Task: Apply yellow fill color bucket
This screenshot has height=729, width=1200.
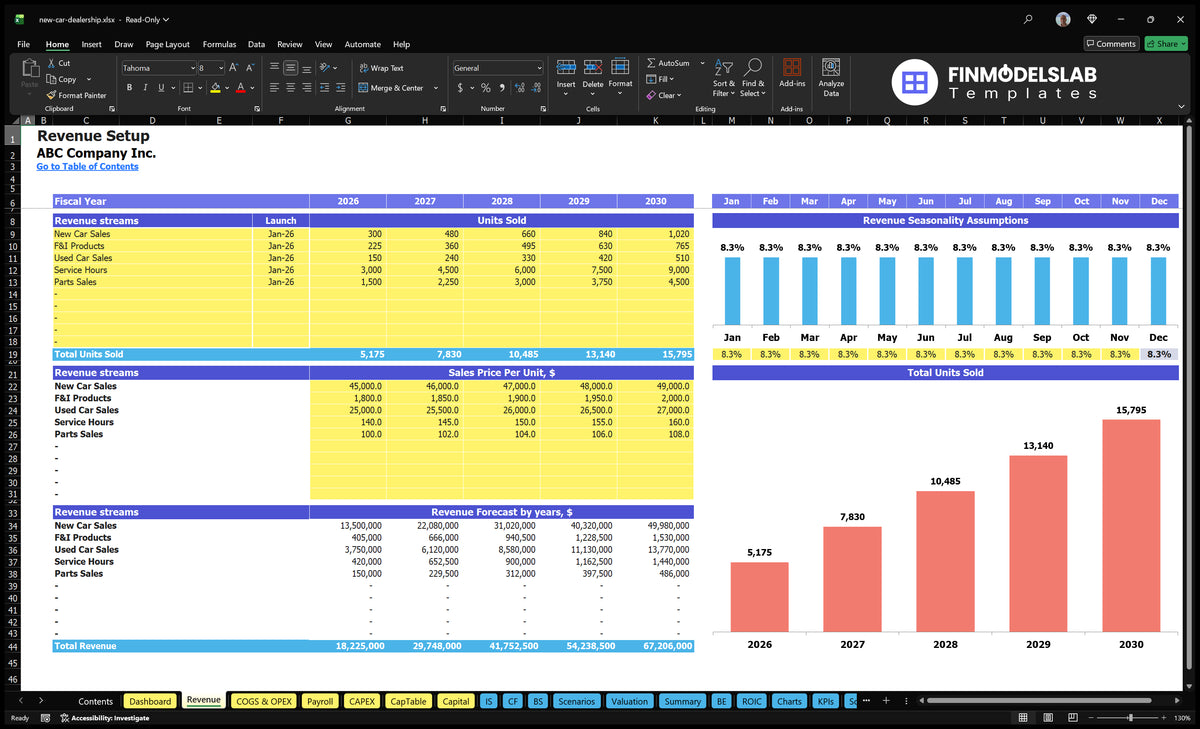Action: 214,88
